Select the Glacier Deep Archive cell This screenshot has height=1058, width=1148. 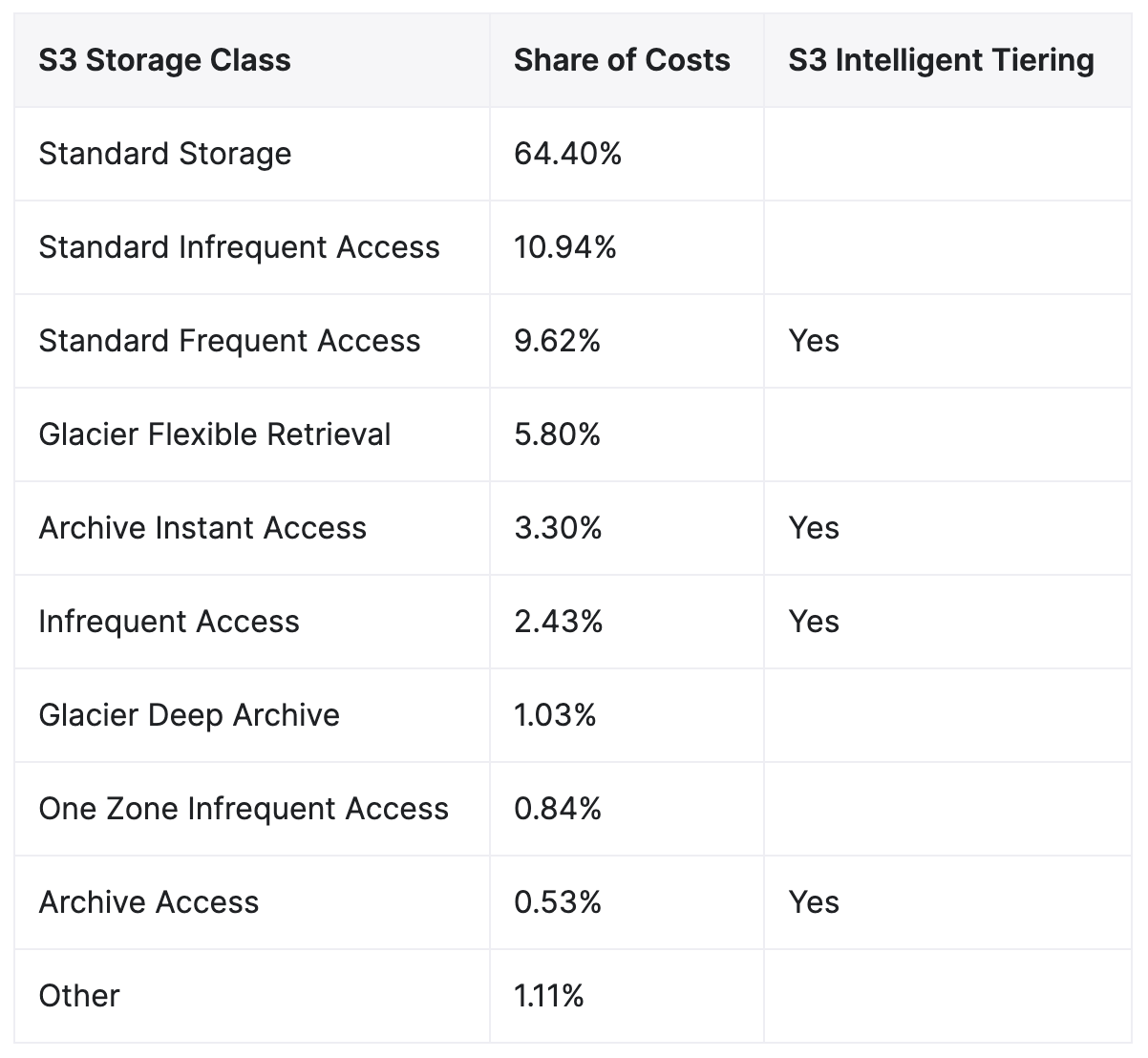(x=189, y=715)
